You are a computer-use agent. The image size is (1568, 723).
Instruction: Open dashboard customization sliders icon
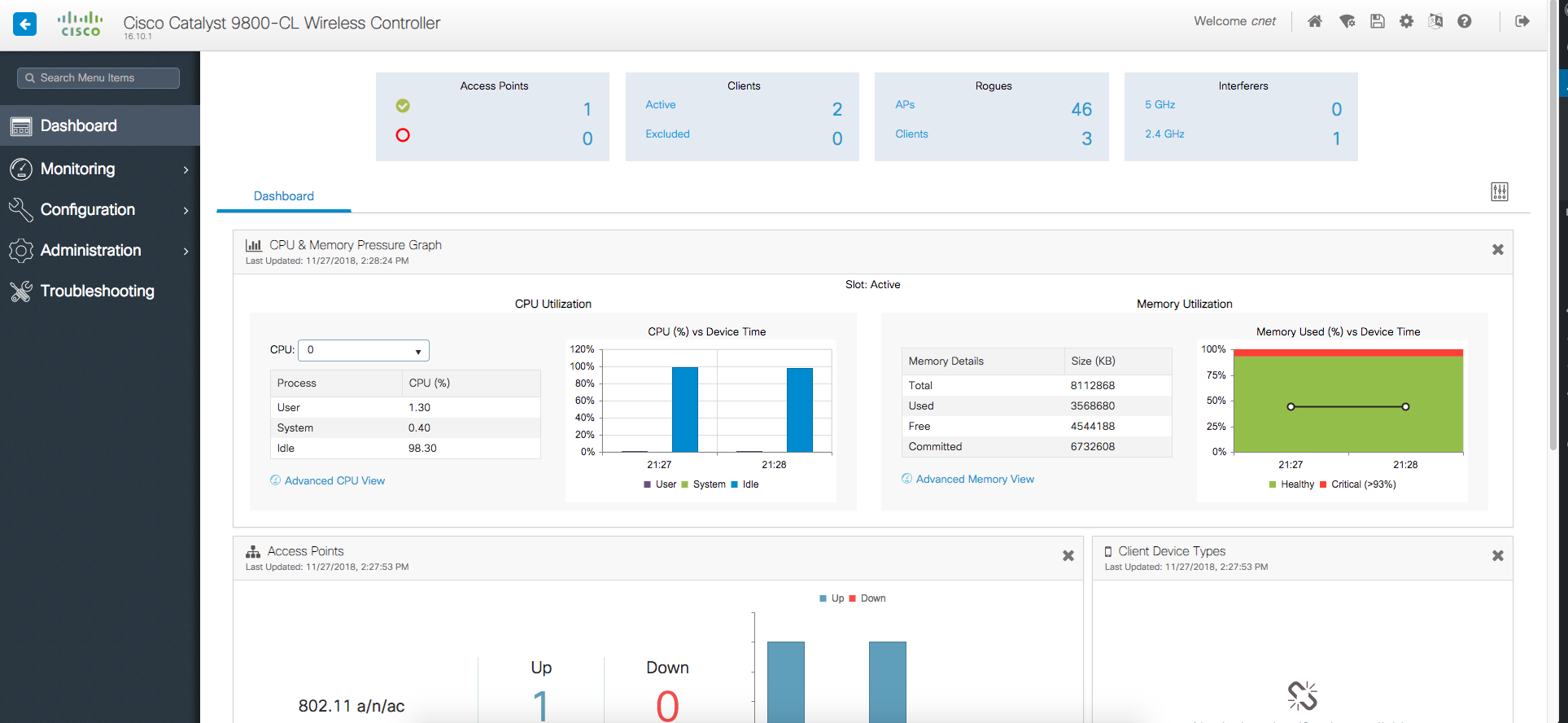click(x=1500, y=192)
